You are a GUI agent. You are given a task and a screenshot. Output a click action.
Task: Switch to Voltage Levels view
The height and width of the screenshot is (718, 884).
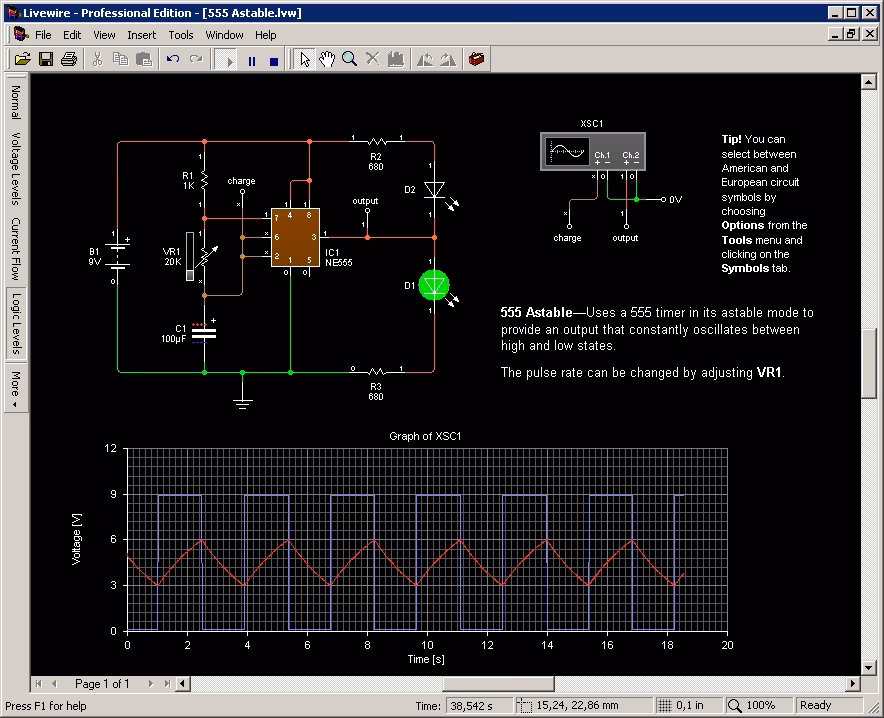point(15,169)
